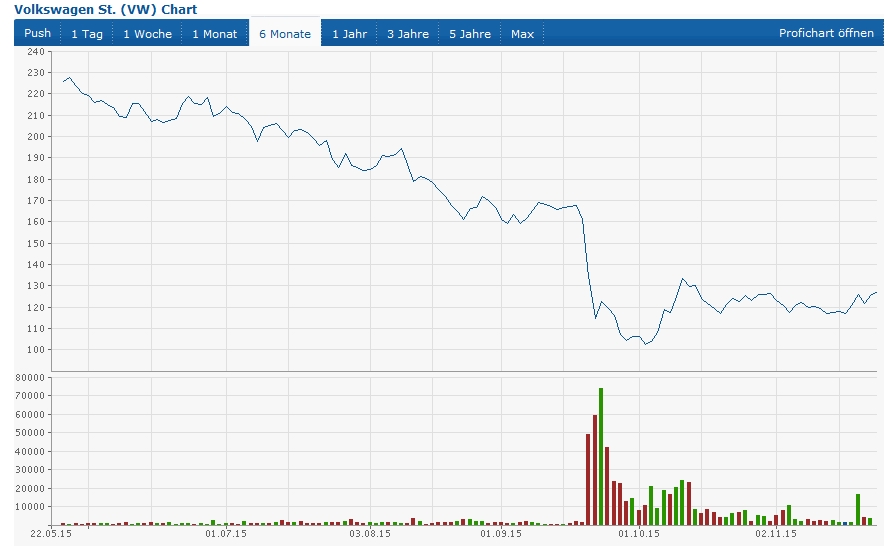Screen dimensions: 890x547
Task: Select the 6 Monate tab
Action: [285, 33]
